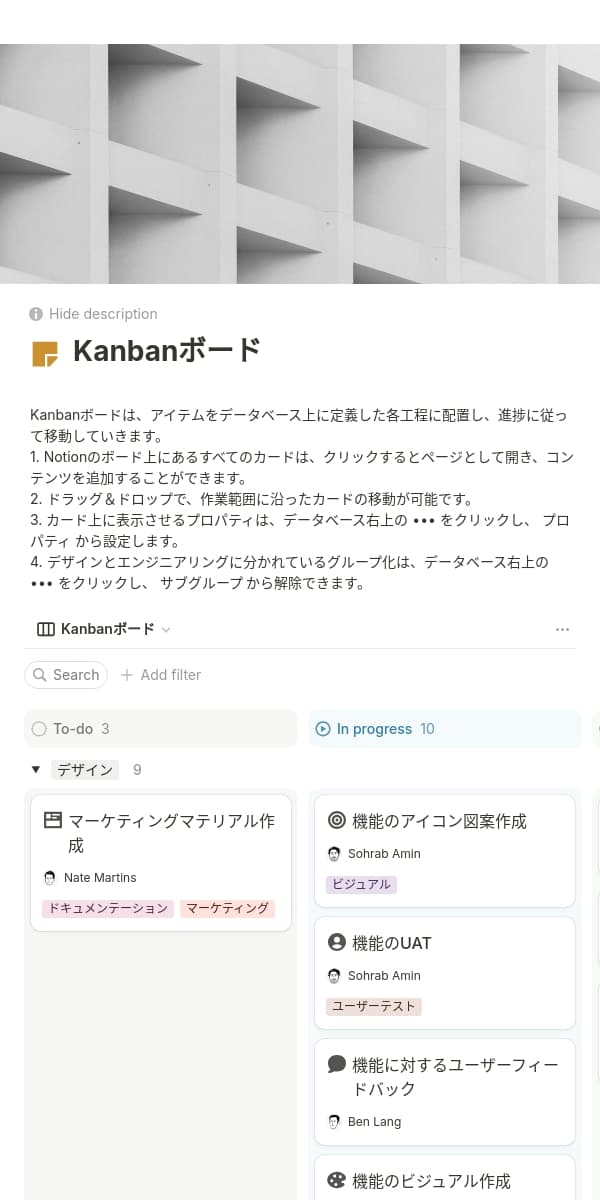Image resolution: width=600 pixels, height=1200 pixels.
Task: Click the target icon on 機能のアイコン図案作成 card
Action: pos(337,821)
